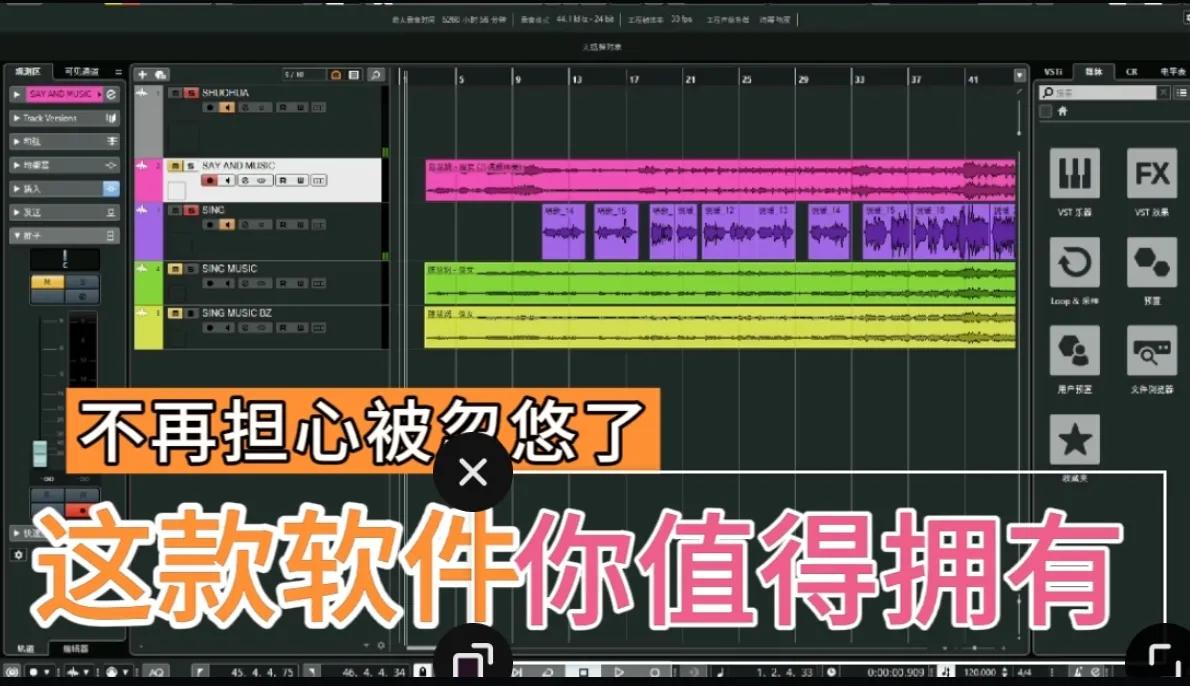Image resolution: width=1190 pixels, height=686 pixels.
Task: Click the Stop button in the transport
Action: point(583,672)
